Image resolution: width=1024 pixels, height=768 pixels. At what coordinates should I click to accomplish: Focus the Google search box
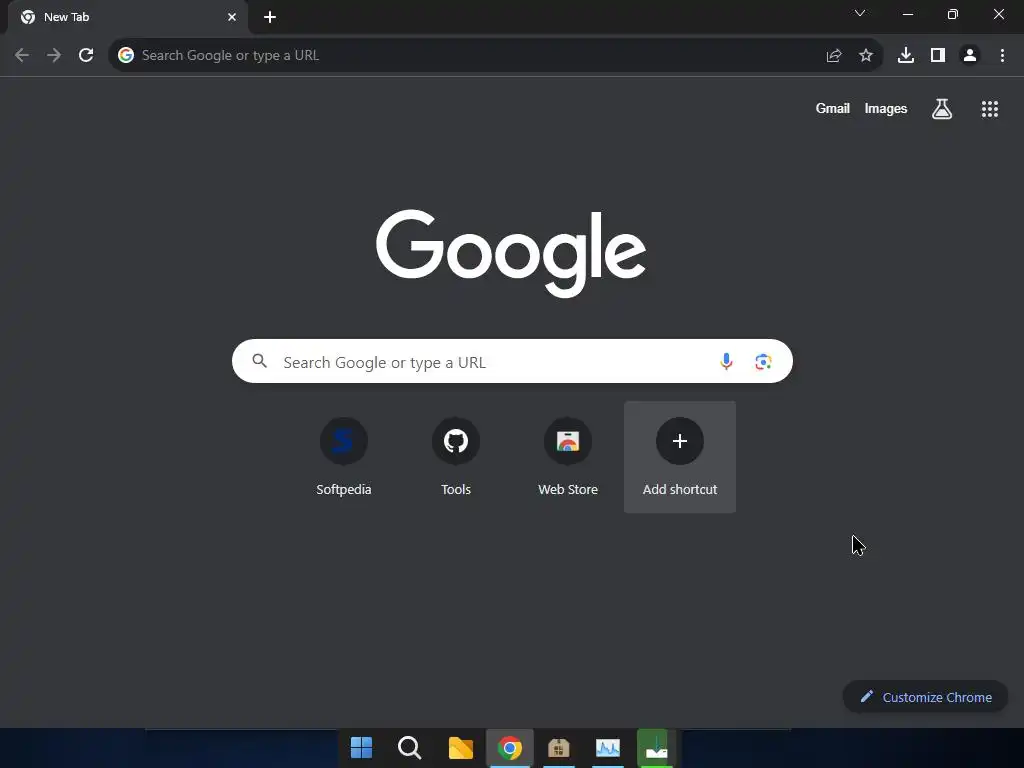(512, 361)
